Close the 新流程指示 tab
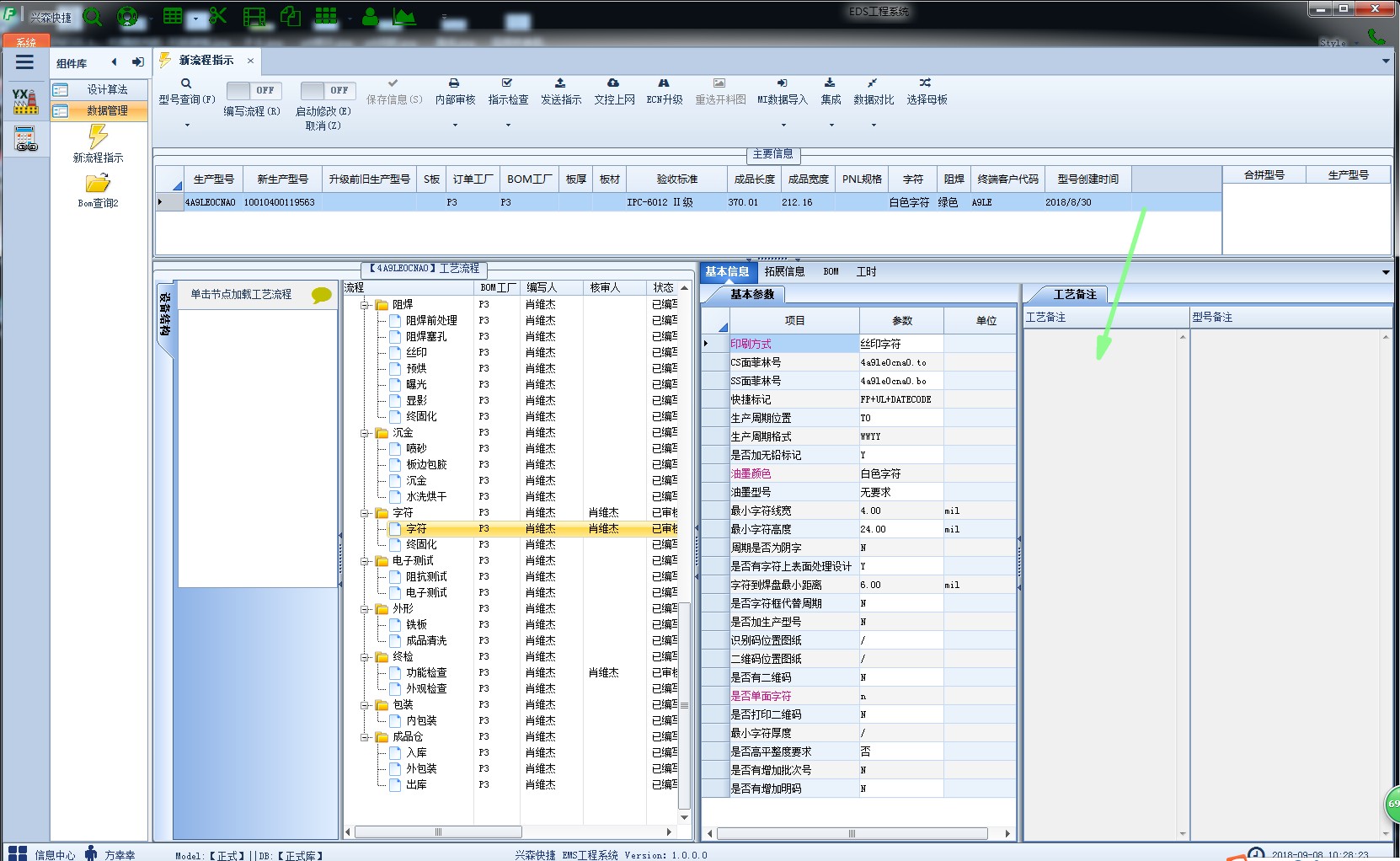Viewport: 1400px width, 861px height. coord(250,61)
